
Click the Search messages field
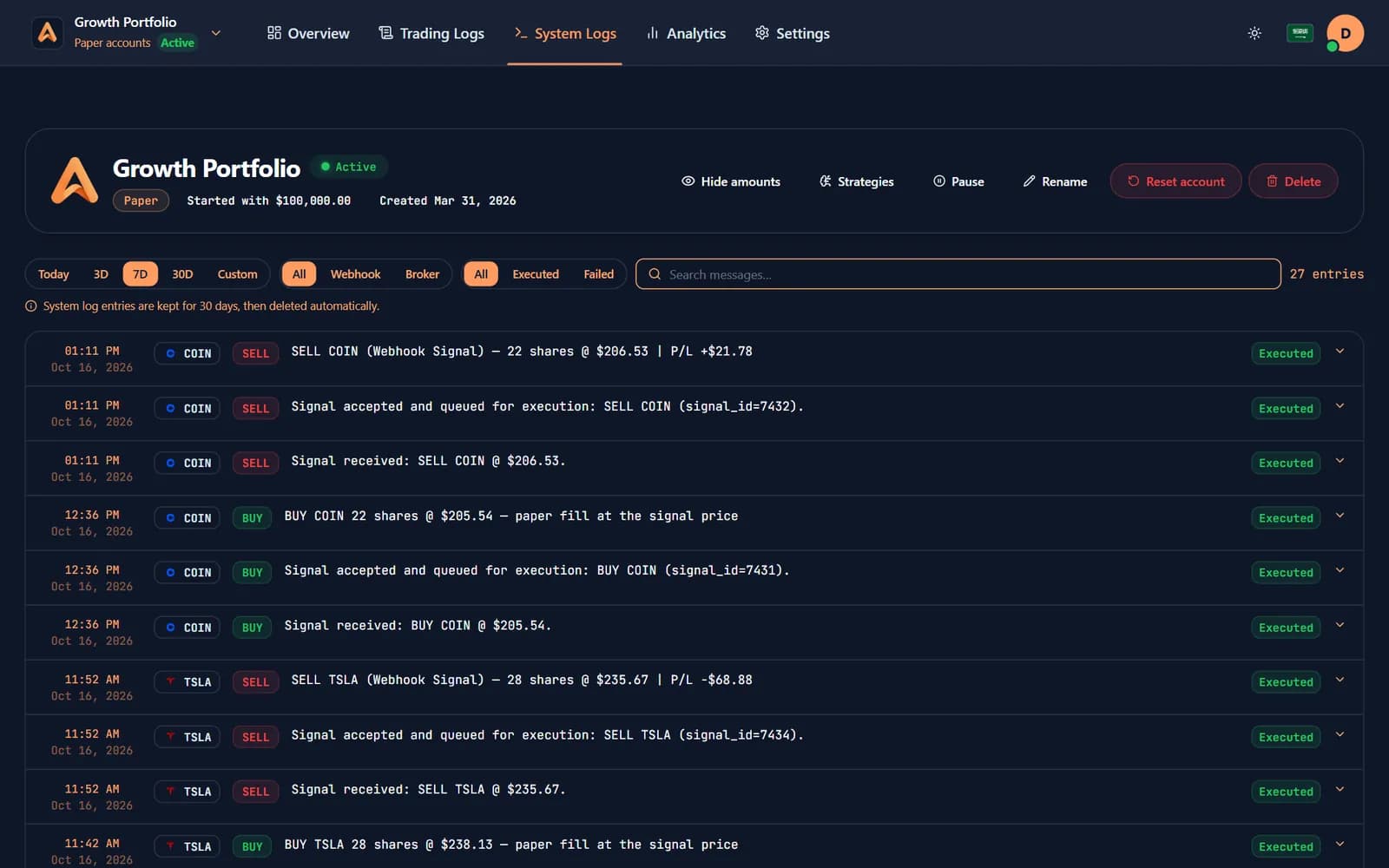pyautogui.click(x=958, y=274)
